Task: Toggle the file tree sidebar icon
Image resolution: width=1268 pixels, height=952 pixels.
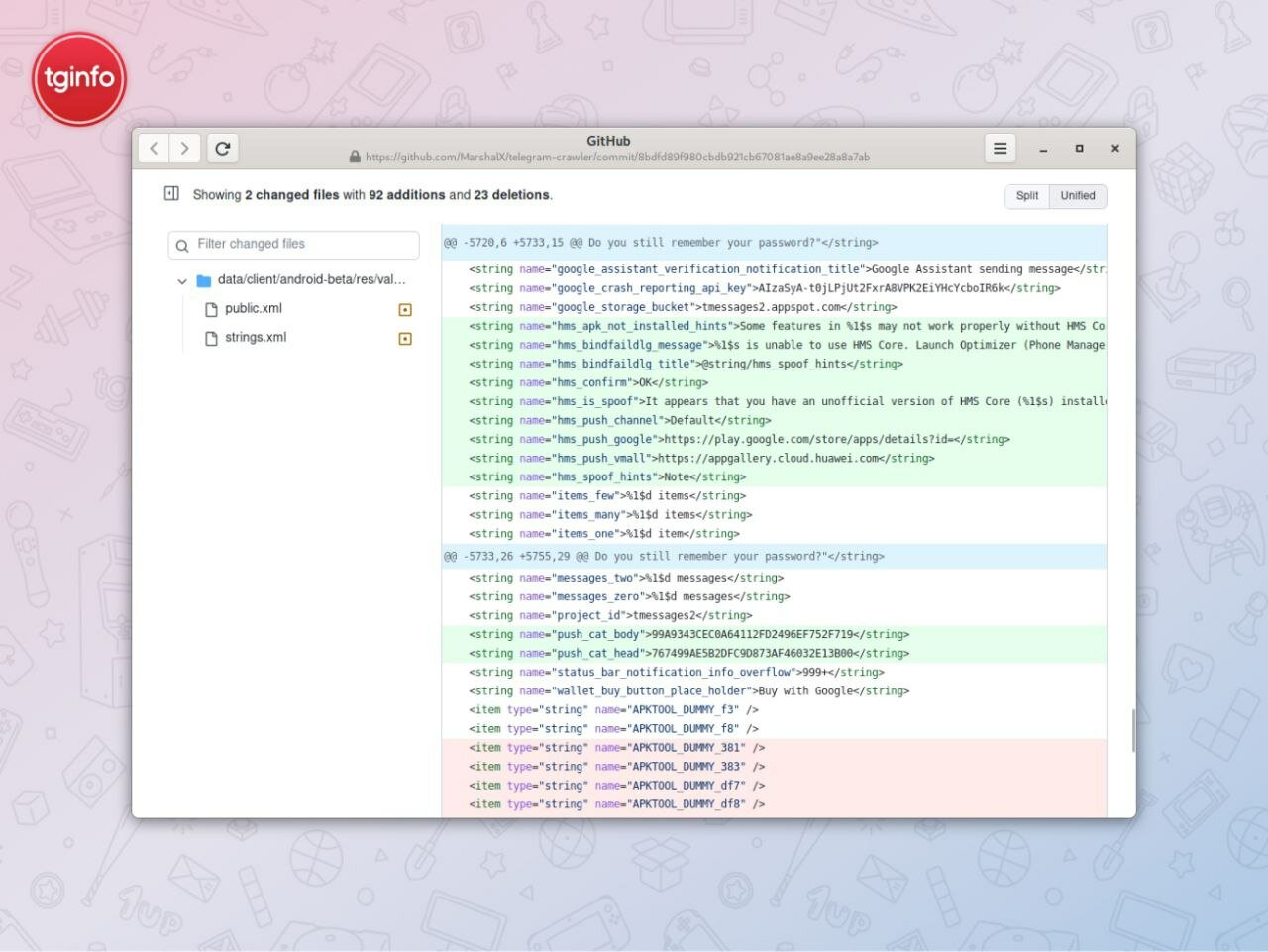Action: point(171,194)
